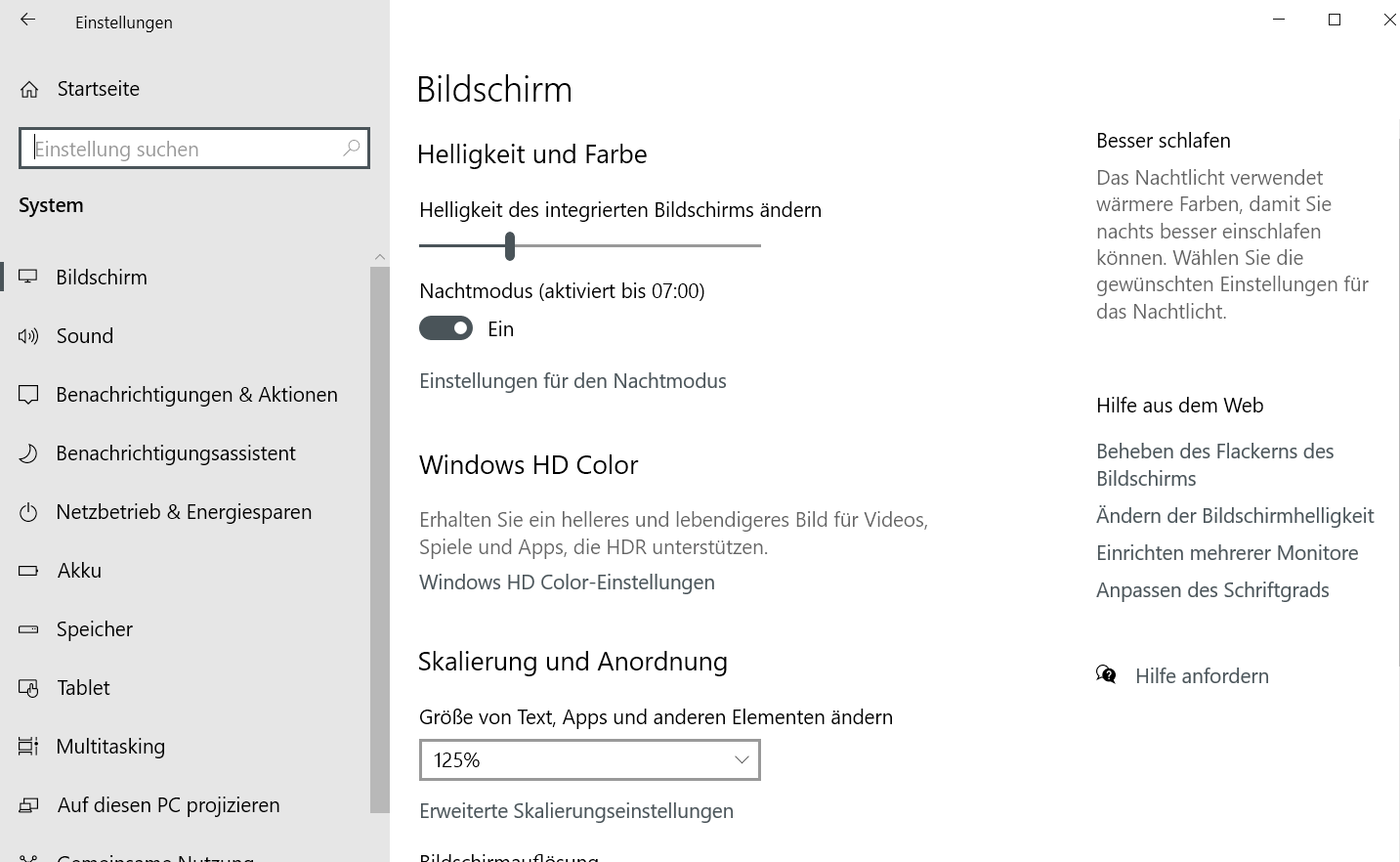Turn off the Nachtmodus toggle
1400x862 pixels.
(445, 328)
